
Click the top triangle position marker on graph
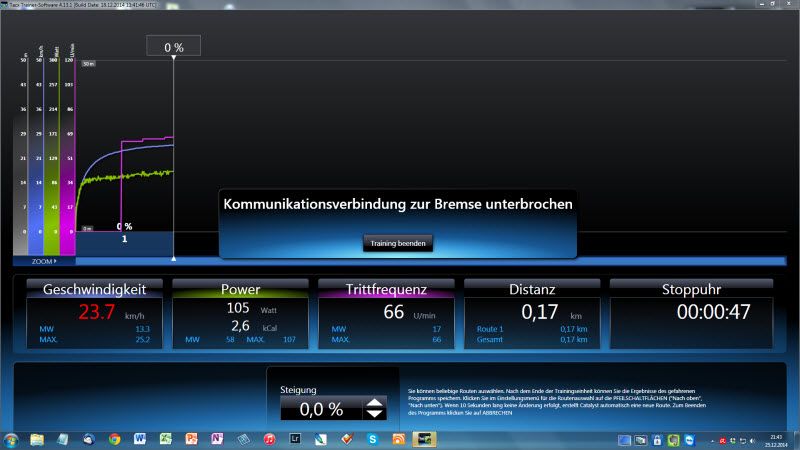point(173,58)
